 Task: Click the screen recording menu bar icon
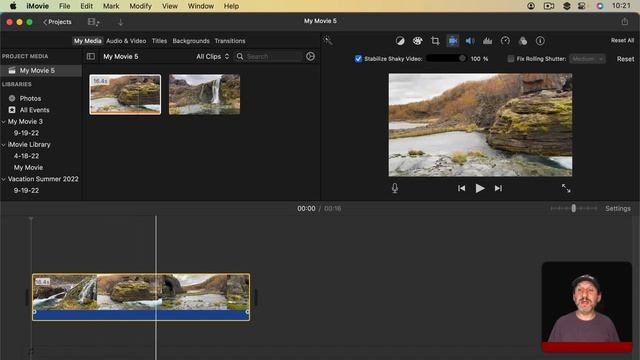(549, 6)
